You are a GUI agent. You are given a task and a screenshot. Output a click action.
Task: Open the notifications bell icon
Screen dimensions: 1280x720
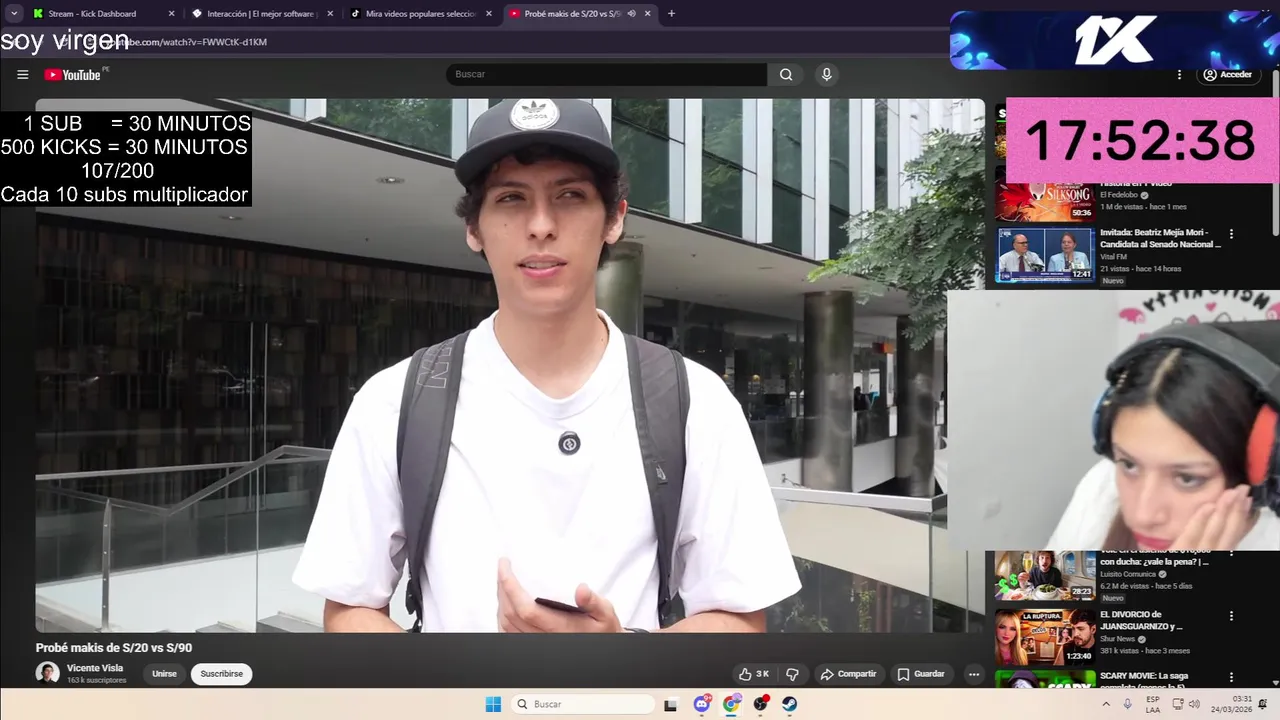[1263, 704]
